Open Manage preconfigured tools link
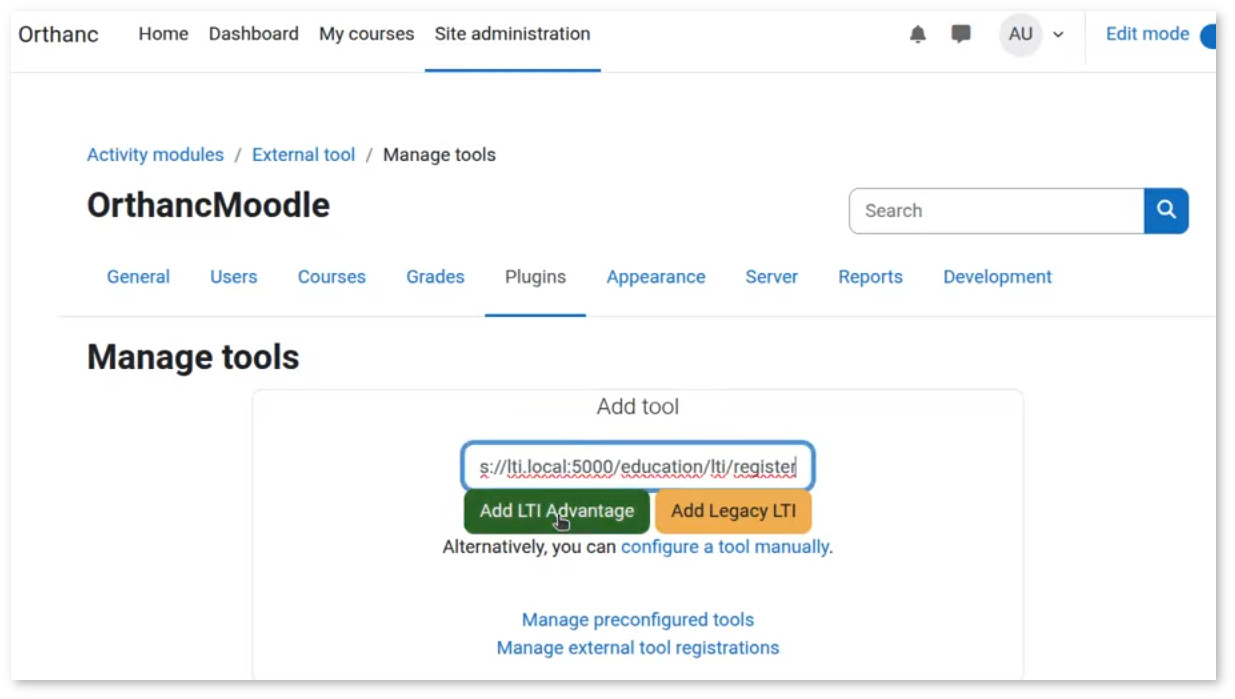 638,620
